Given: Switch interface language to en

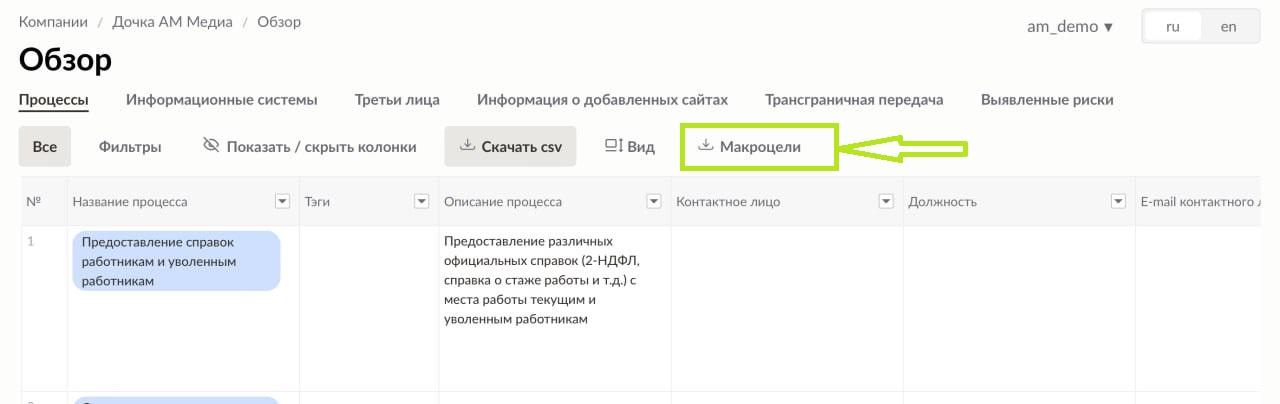Looking at the screenshot, I should click(x=1229, y=27).
